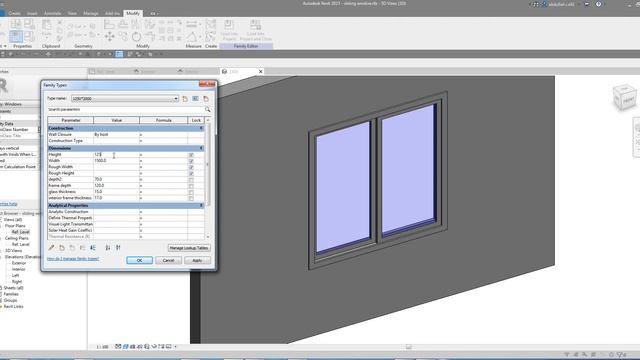The height and width of the screenshot is (360, 640).
Task: Click Cut to clipboard icon
Action: coord(60,22)
